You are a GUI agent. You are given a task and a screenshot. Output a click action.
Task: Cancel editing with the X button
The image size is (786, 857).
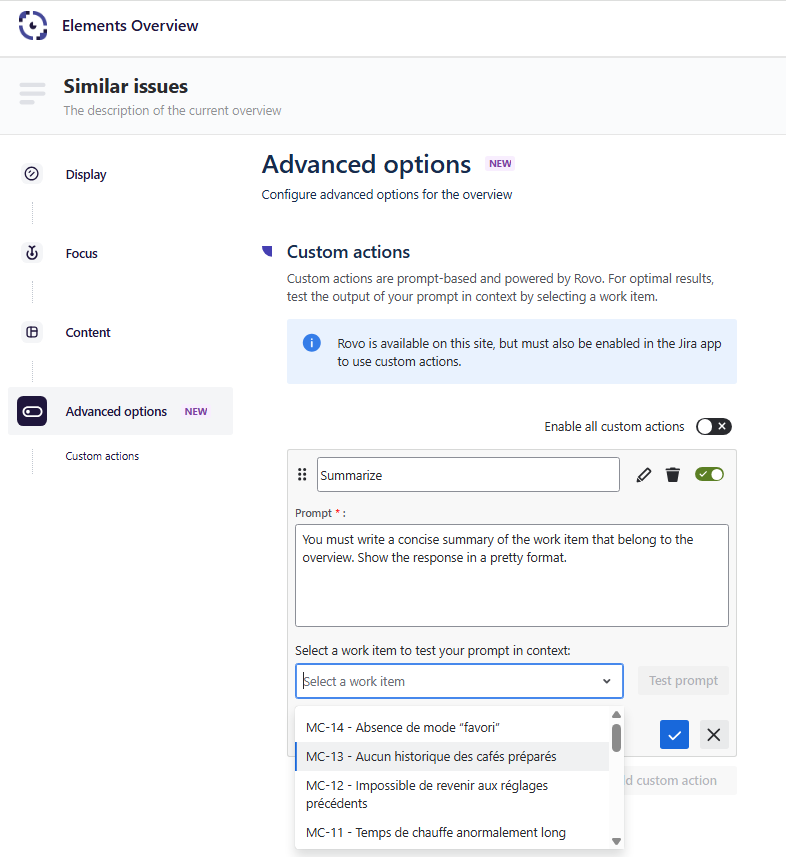point(714,735)
